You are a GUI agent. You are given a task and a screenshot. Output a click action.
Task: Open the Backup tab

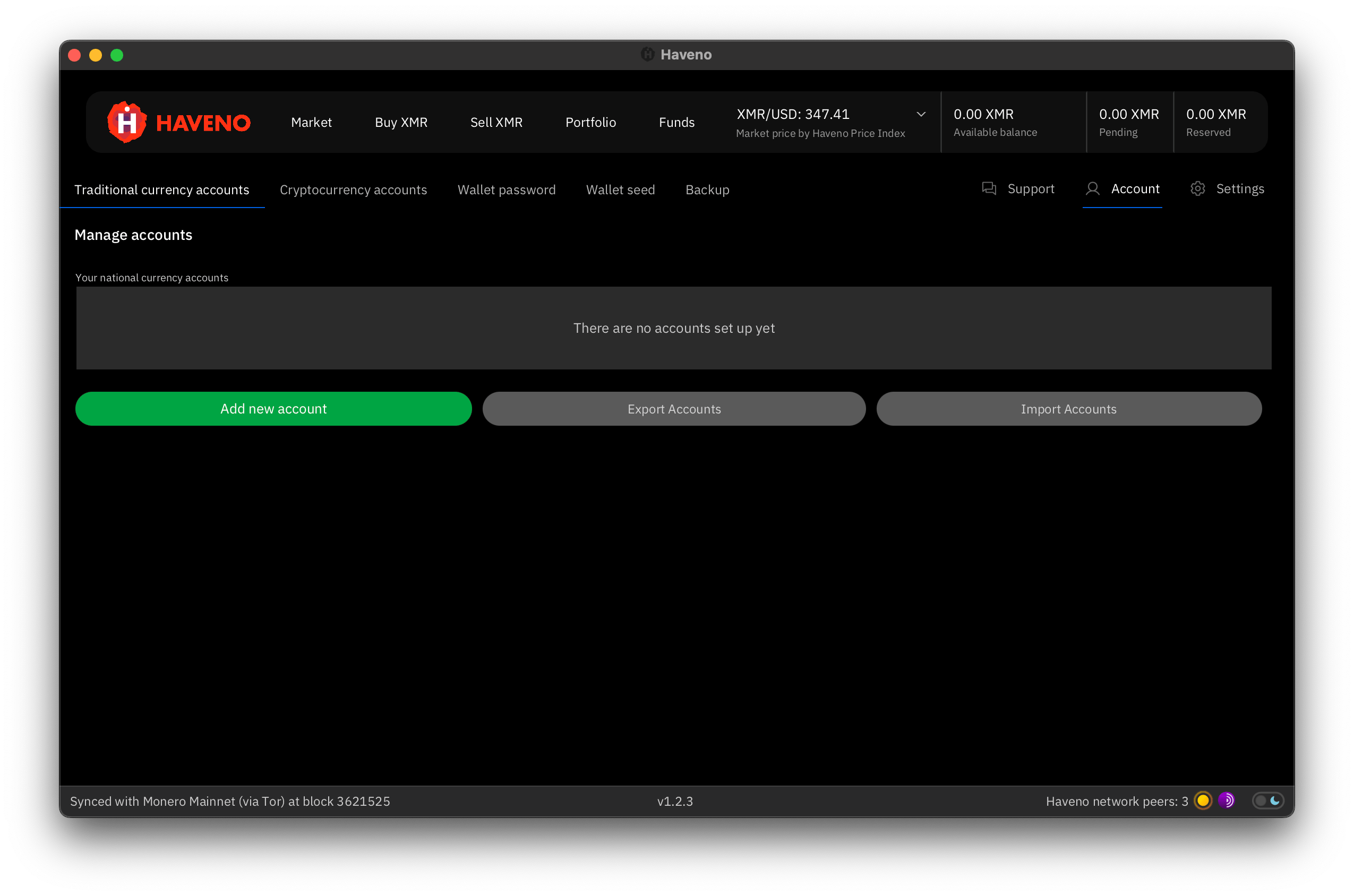[x=707, y=189]
